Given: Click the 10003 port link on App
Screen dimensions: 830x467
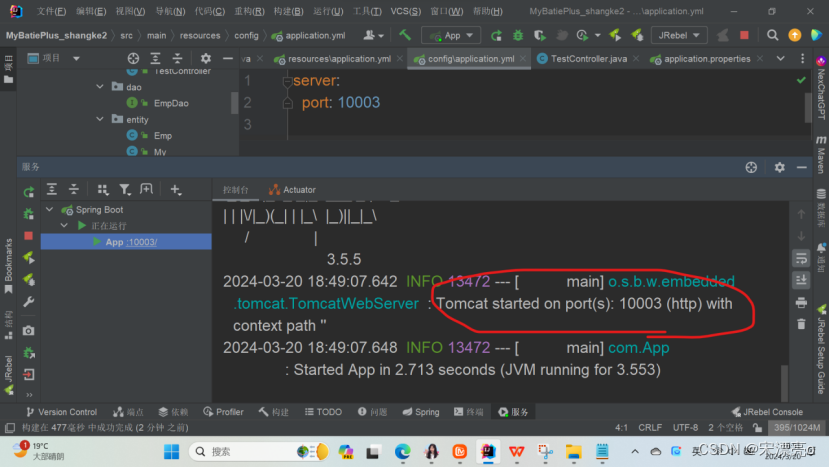Looking at the screenshot, I should point(141,242).
